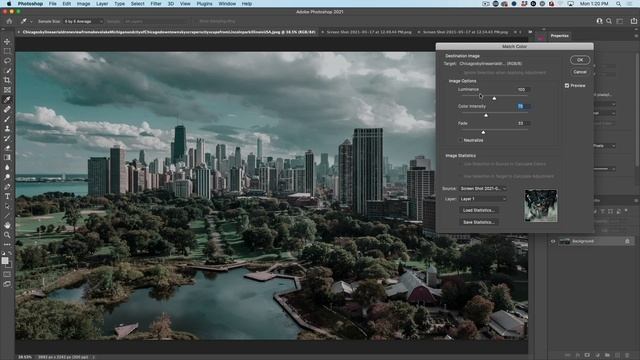
Task: Enable the Neutralize checkbox
Action: click(x=460, y=140)
